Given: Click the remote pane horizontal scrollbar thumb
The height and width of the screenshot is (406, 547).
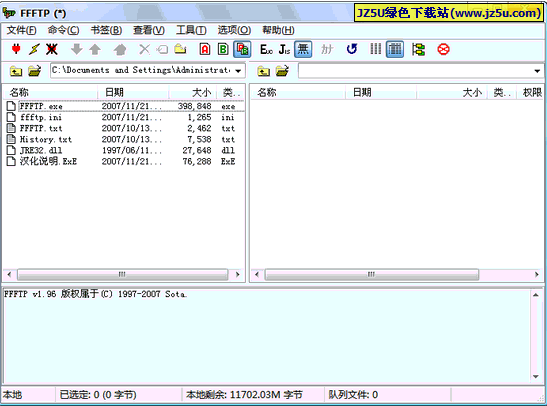Looking at the screenshot, I should pyautogui.click(x=372, y=275).
